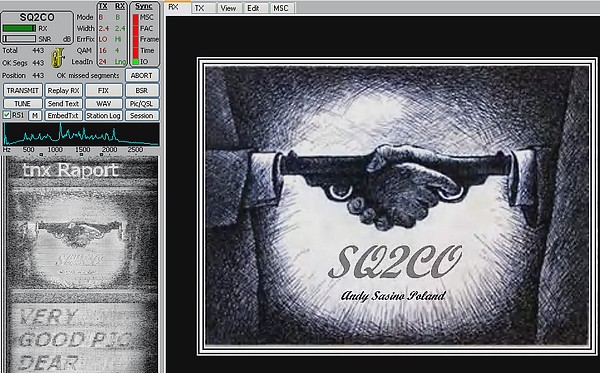
Task: Open the Edit tab
Action: 255,8
